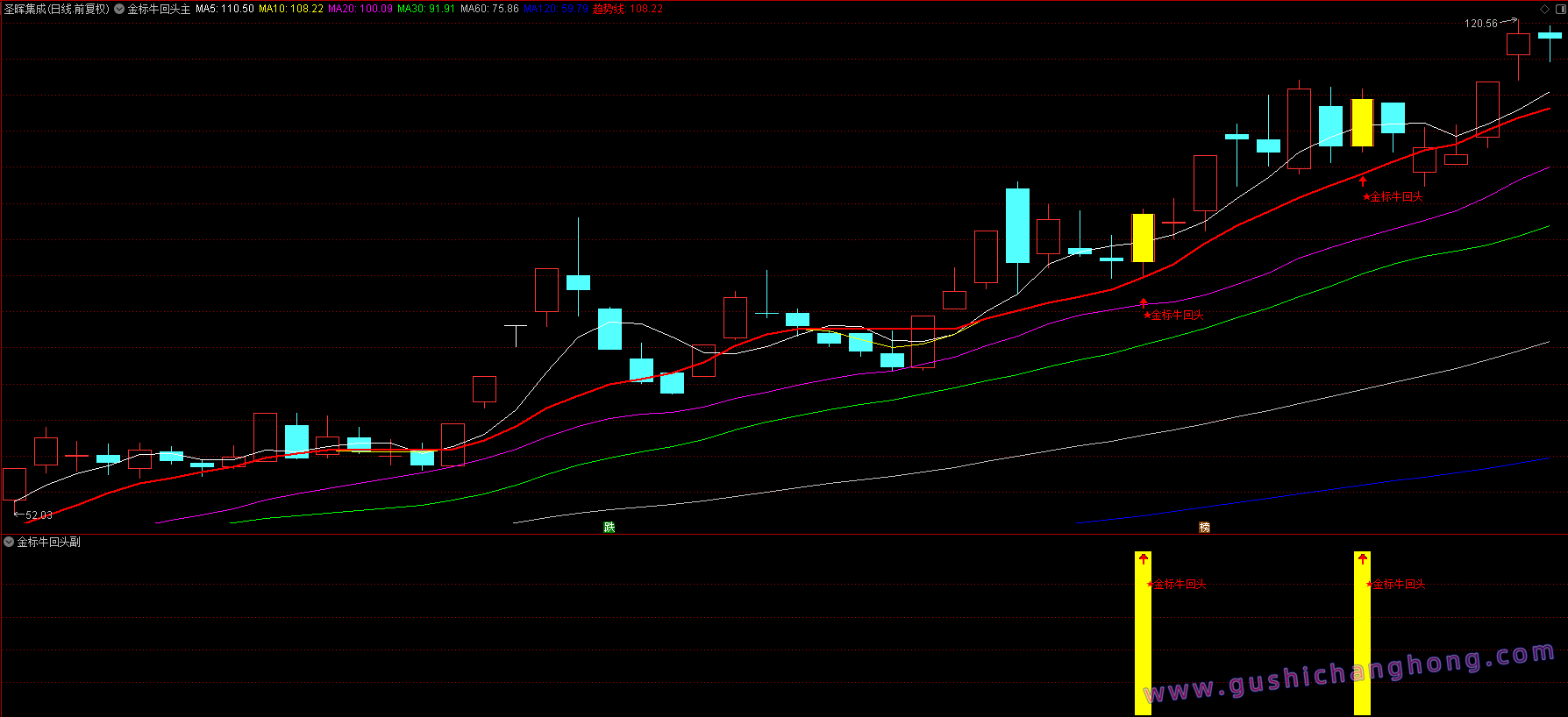The image size is (1568, 717).
Task: Click the magenta MA20 legend label
Action: (x=360, y=9)
